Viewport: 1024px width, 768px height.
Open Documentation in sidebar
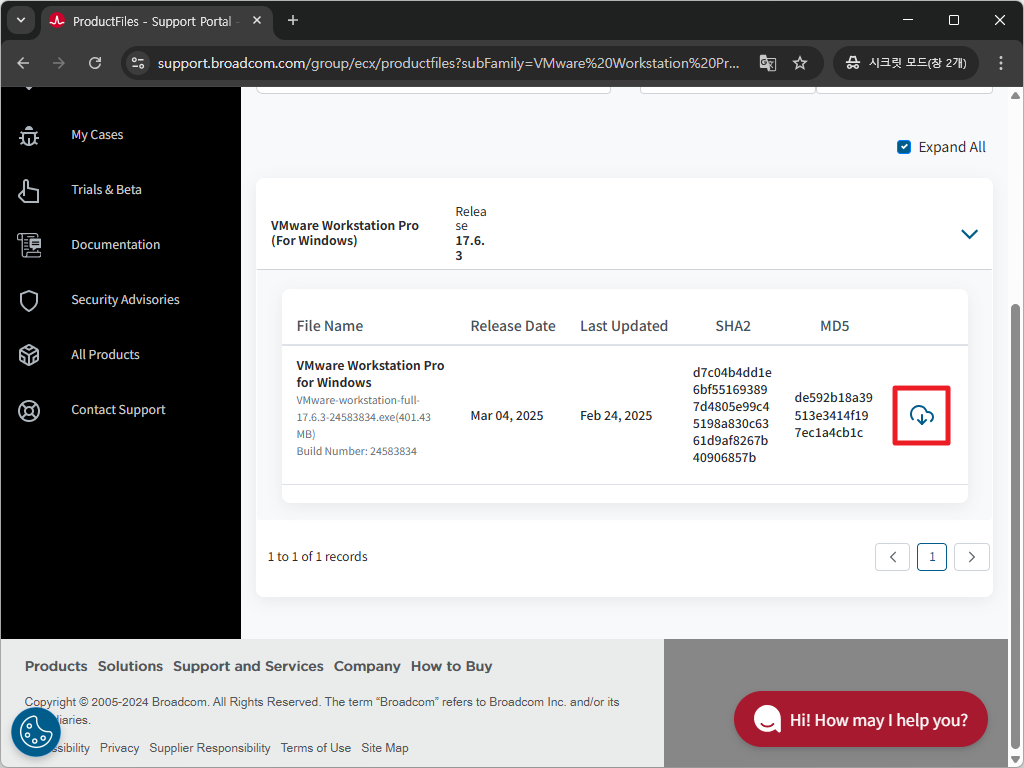click(x=116, y=244)
